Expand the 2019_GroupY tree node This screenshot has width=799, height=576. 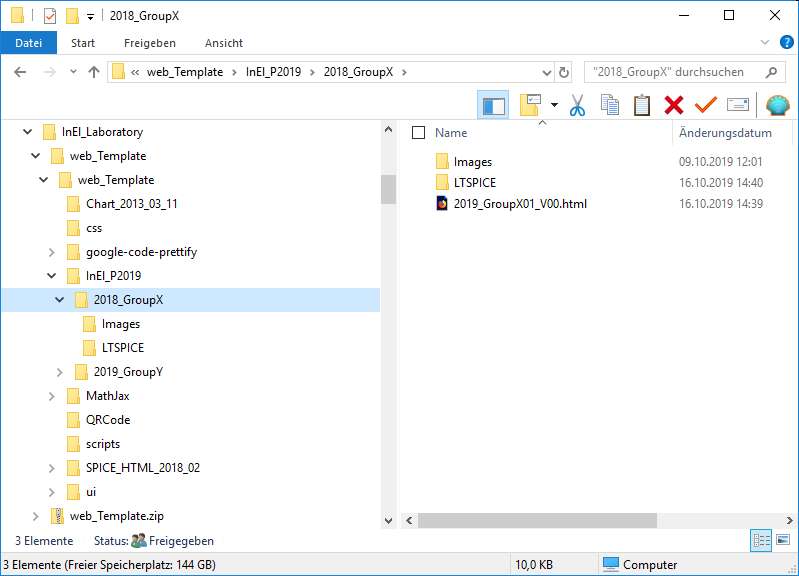coord(59,372)
